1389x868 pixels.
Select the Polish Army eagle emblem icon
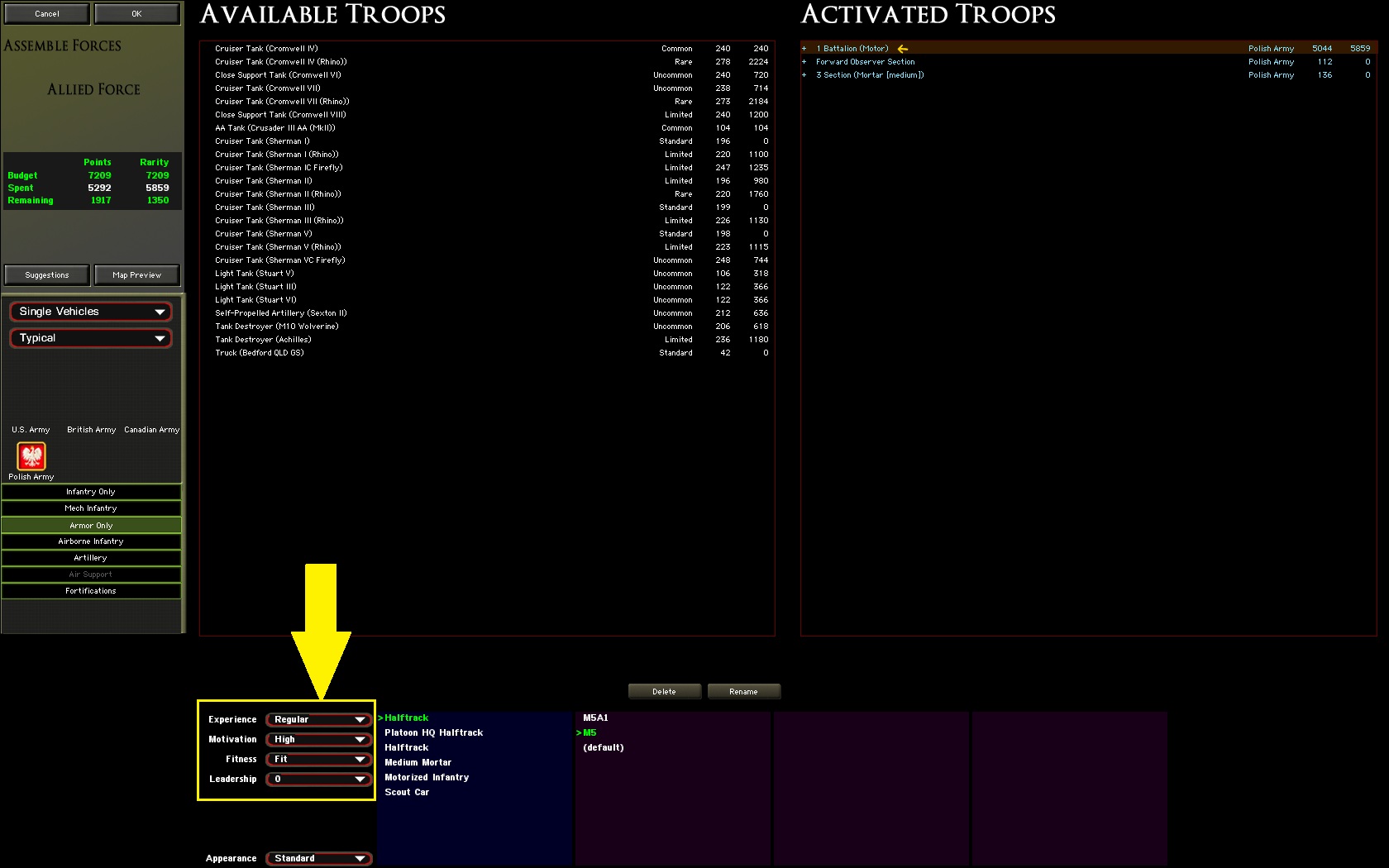tap(31, 455)
